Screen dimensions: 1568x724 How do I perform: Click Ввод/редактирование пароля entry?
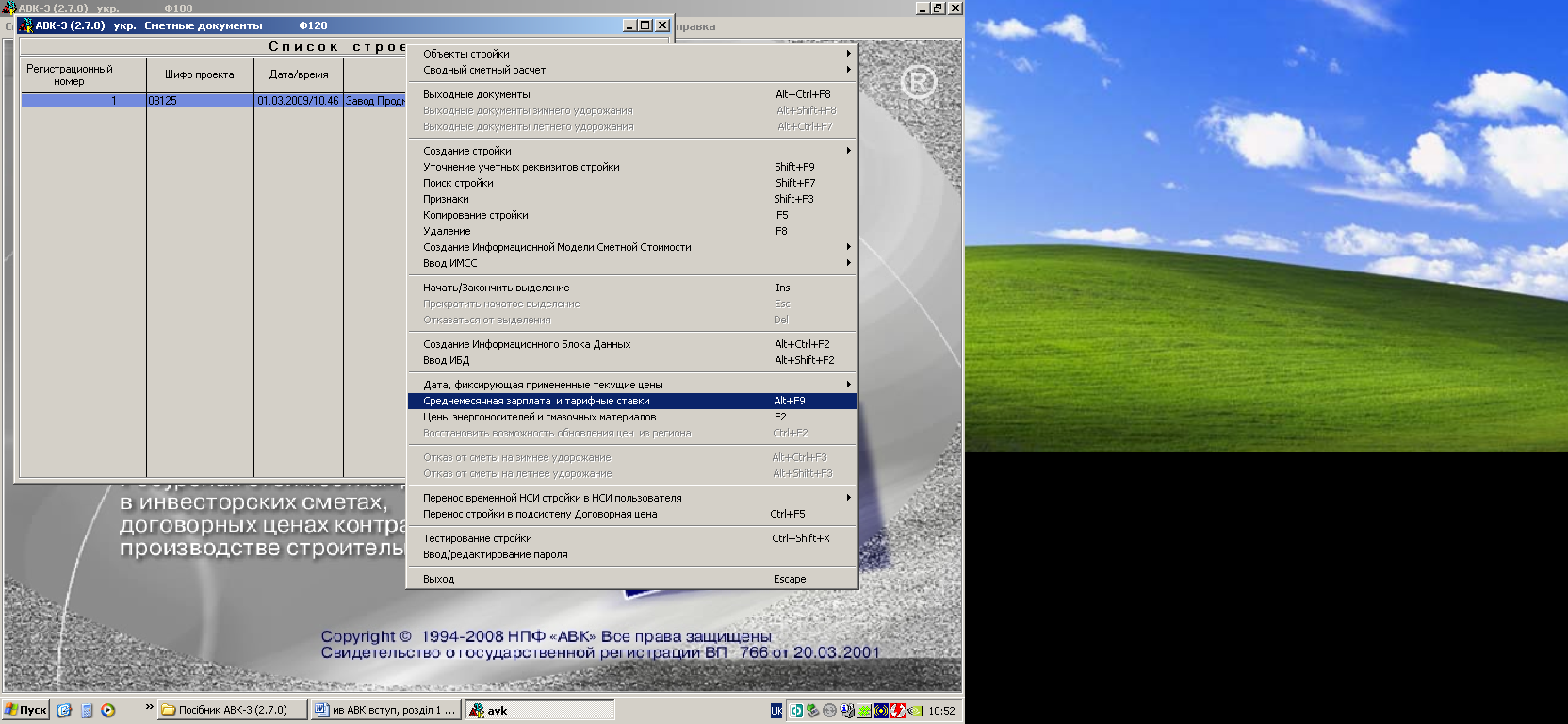click(632, 554)
